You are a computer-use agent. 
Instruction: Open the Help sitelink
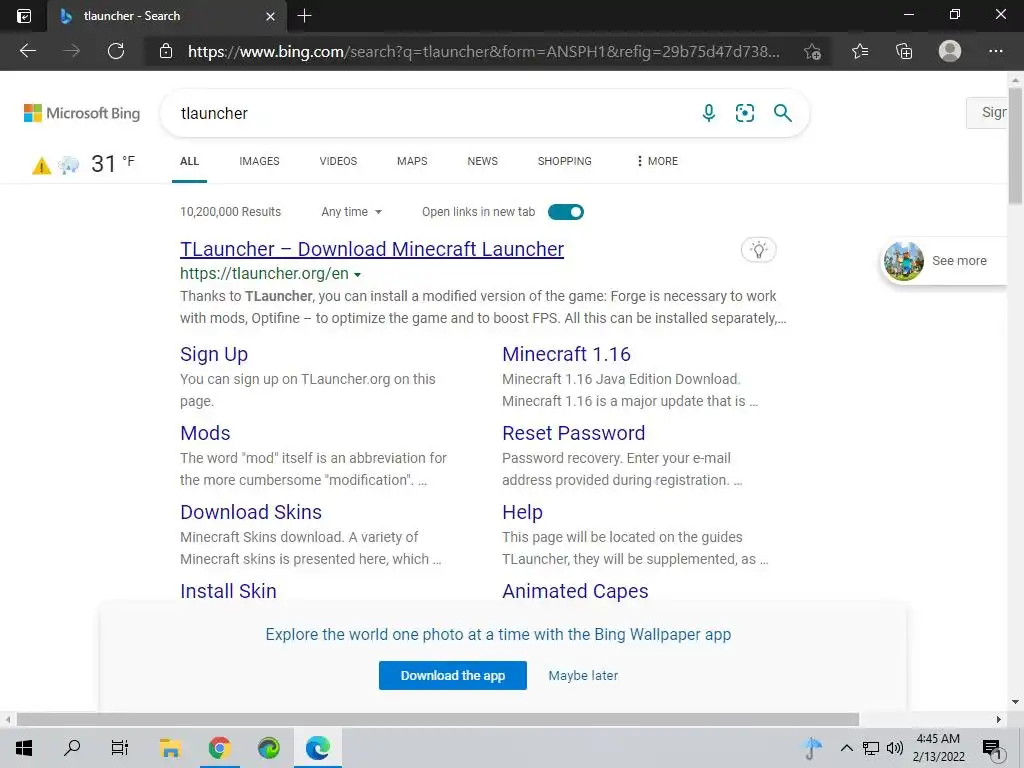click(x=522, y=512)
